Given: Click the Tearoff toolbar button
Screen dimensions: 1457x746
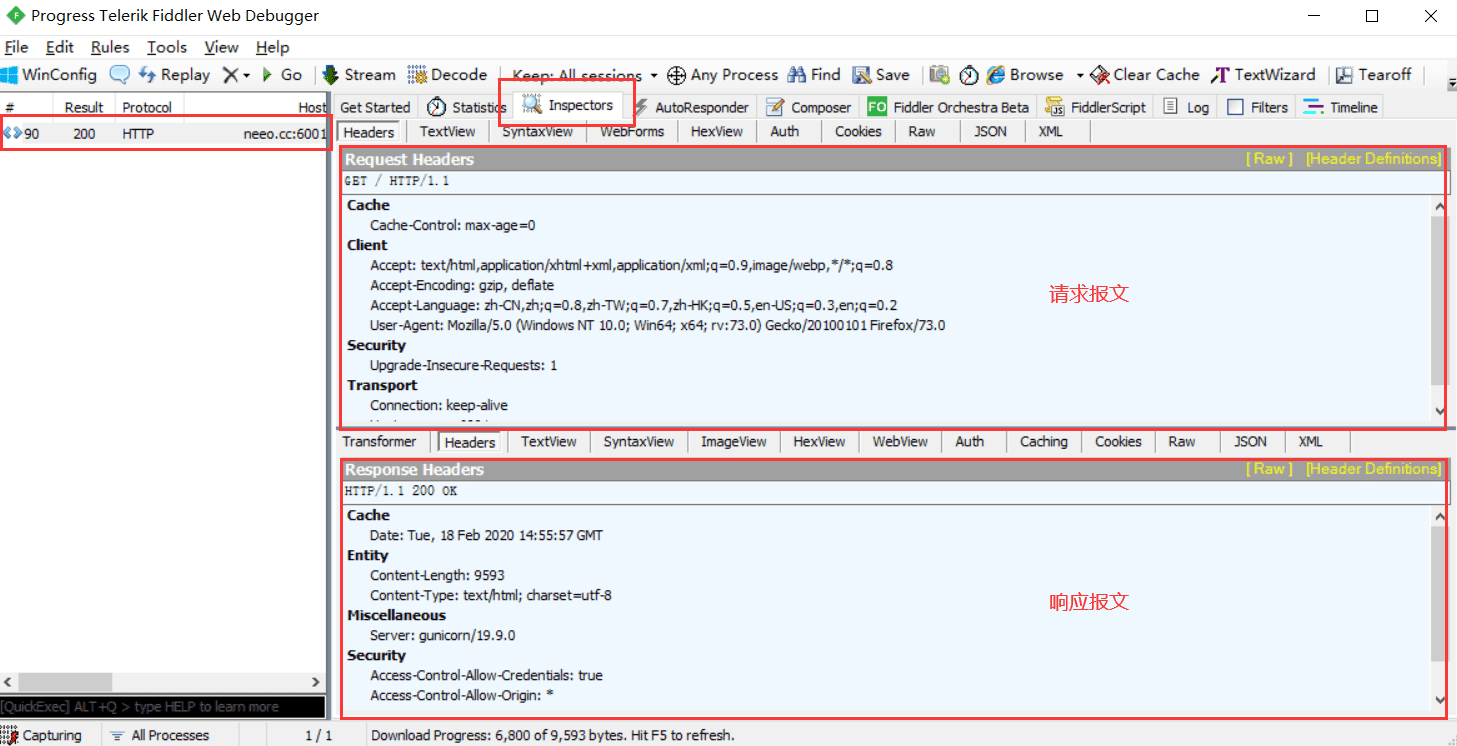Looking at the screenshot, I should 1374,75.
